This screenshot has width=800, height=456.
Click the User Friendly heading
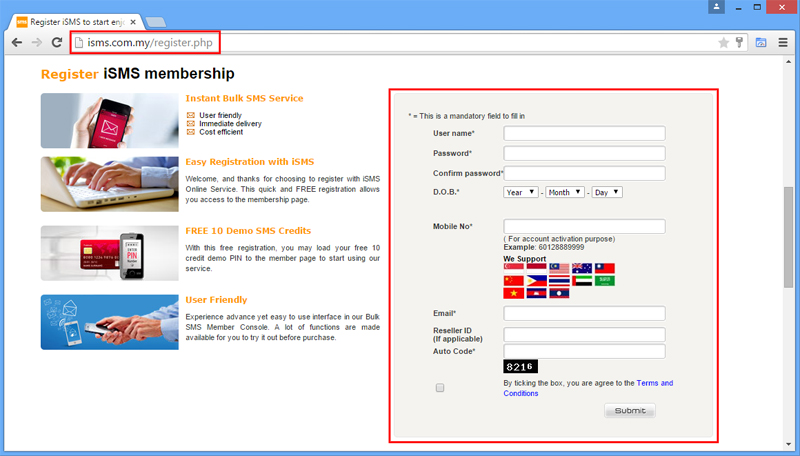pyautogui.click(x=216, y=300)
